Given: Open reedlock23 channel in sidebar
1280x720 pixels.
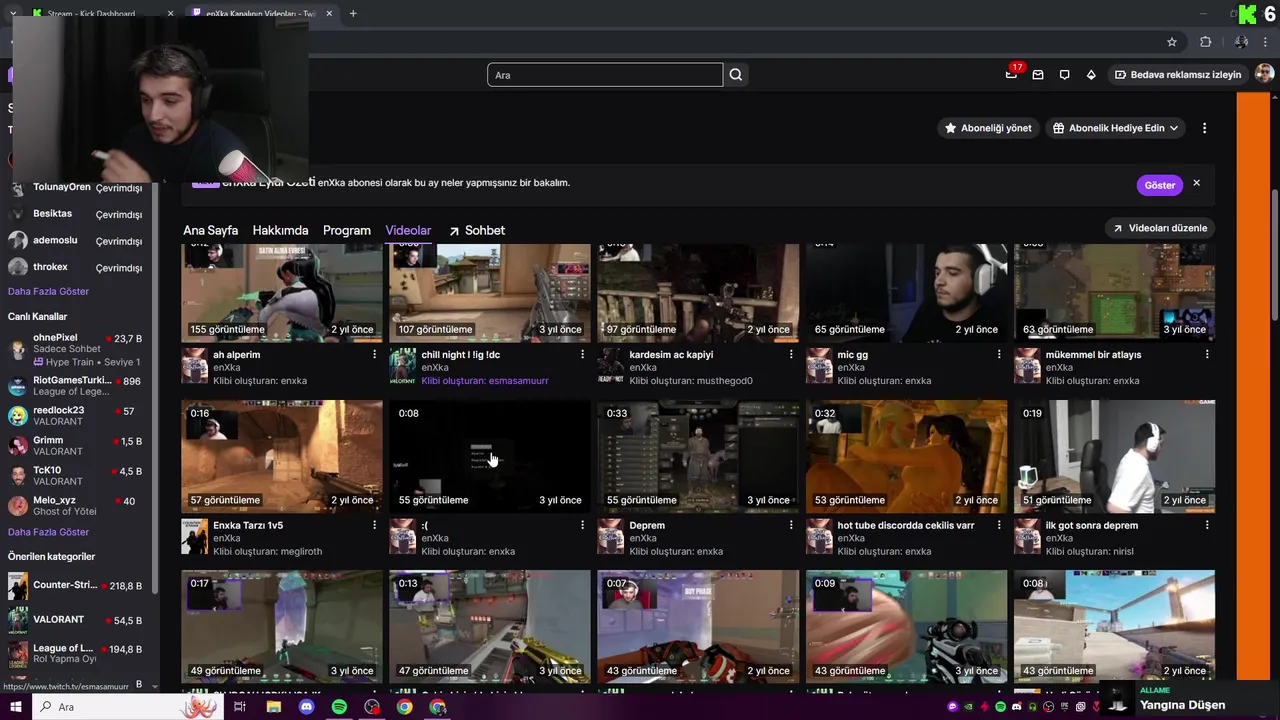Looking at the screenshot, I should coord(78,416).
